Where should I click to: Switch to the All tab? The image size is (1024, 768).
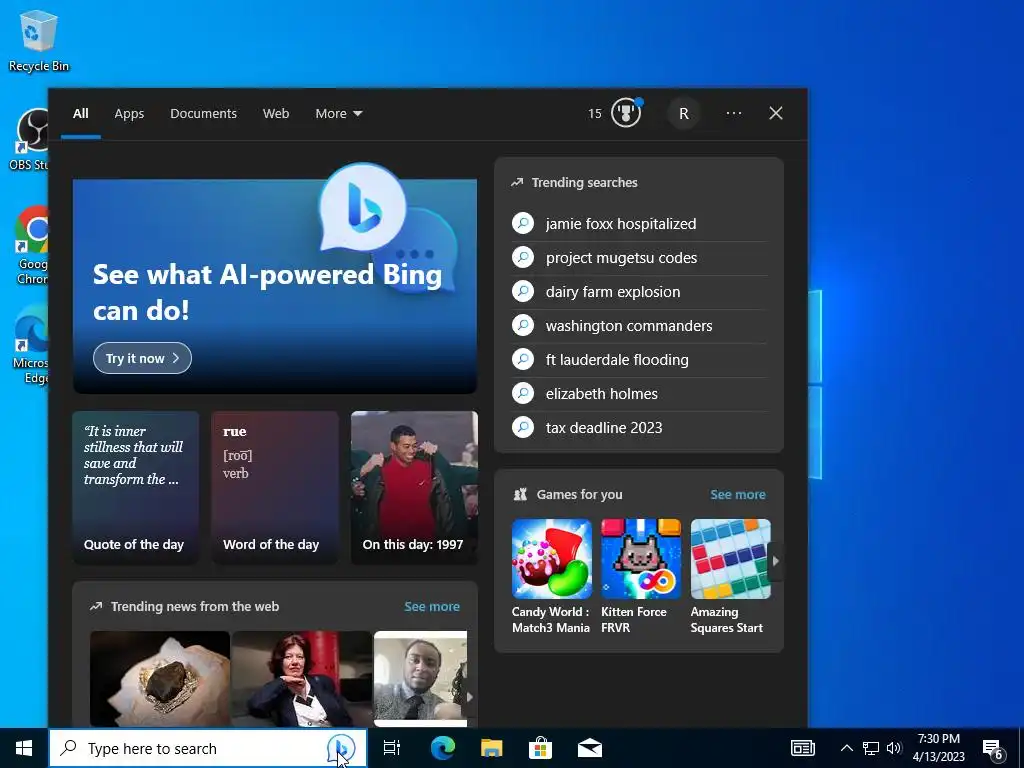coord(80,113)
